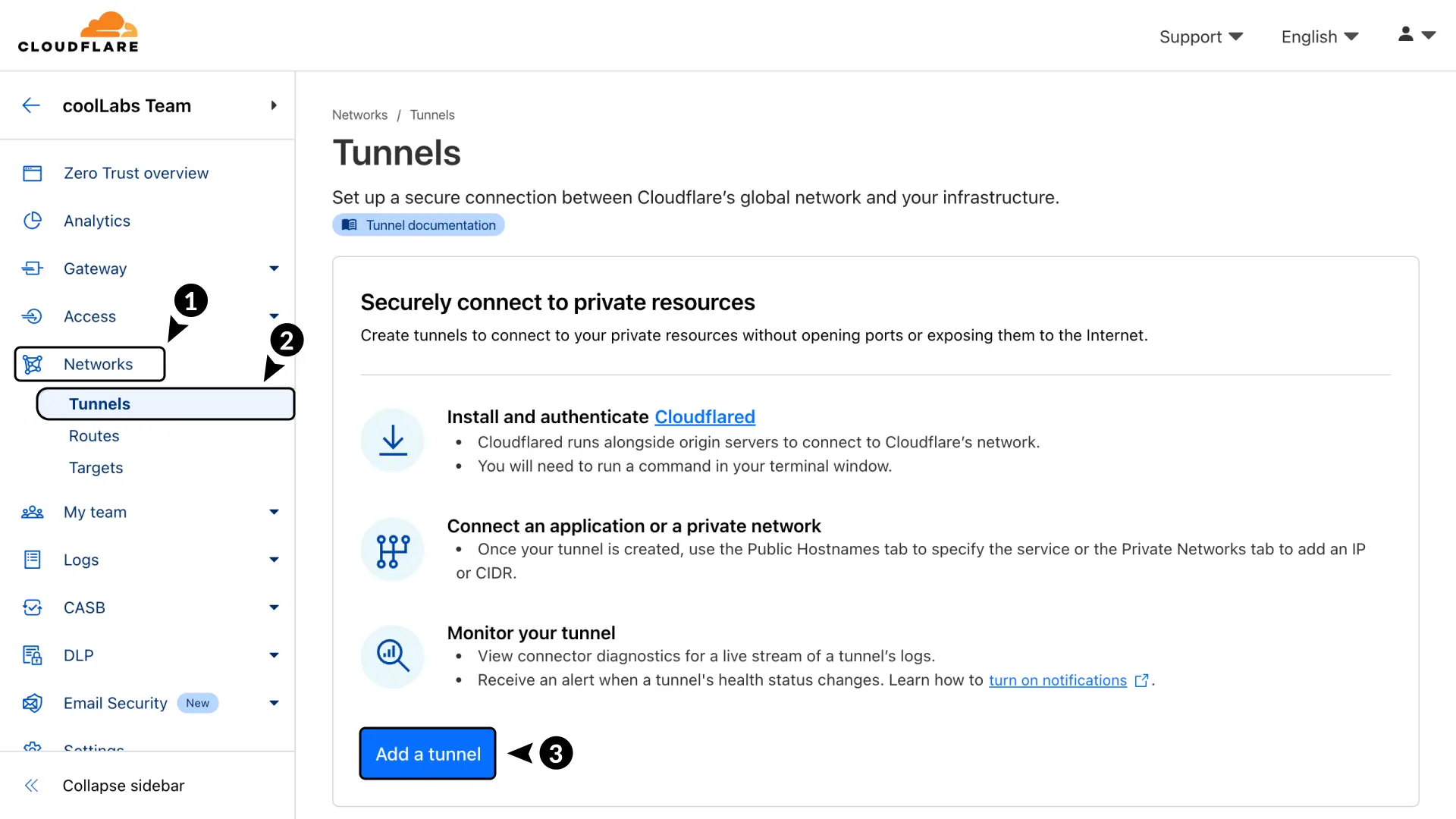This screenshot has width=1456, height=819.
Task: Click the Email Security envelope icon
Action: (x=32, y=703)
